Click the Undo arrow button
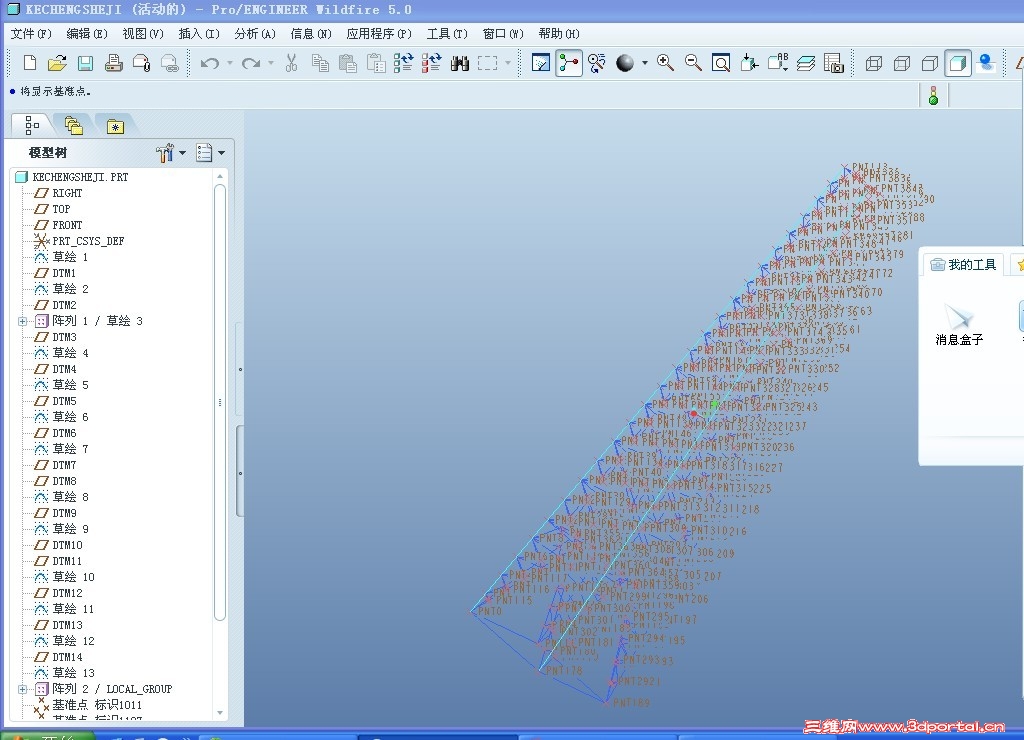The width and height of the screenshot is (1024, 740). click(x=210, y=63)
